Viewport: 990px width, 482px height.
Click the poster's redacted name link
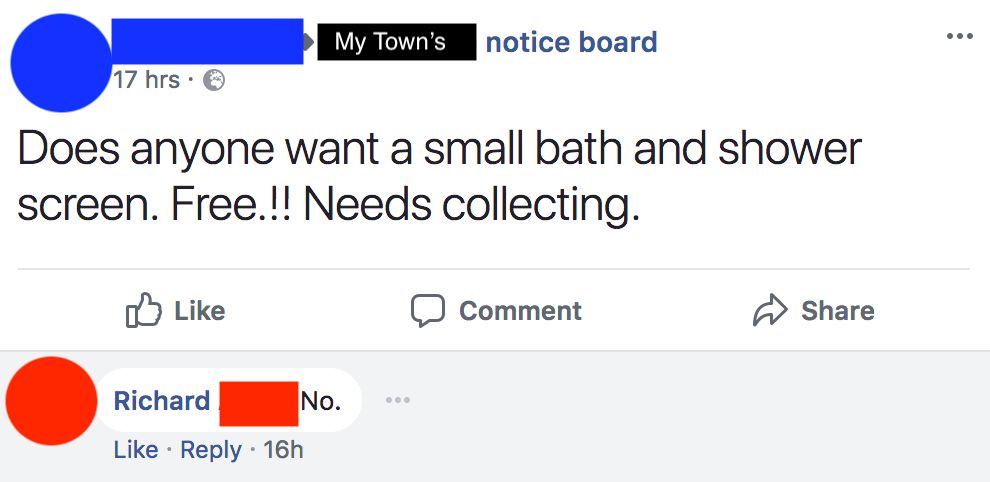(x=207, y=41)
